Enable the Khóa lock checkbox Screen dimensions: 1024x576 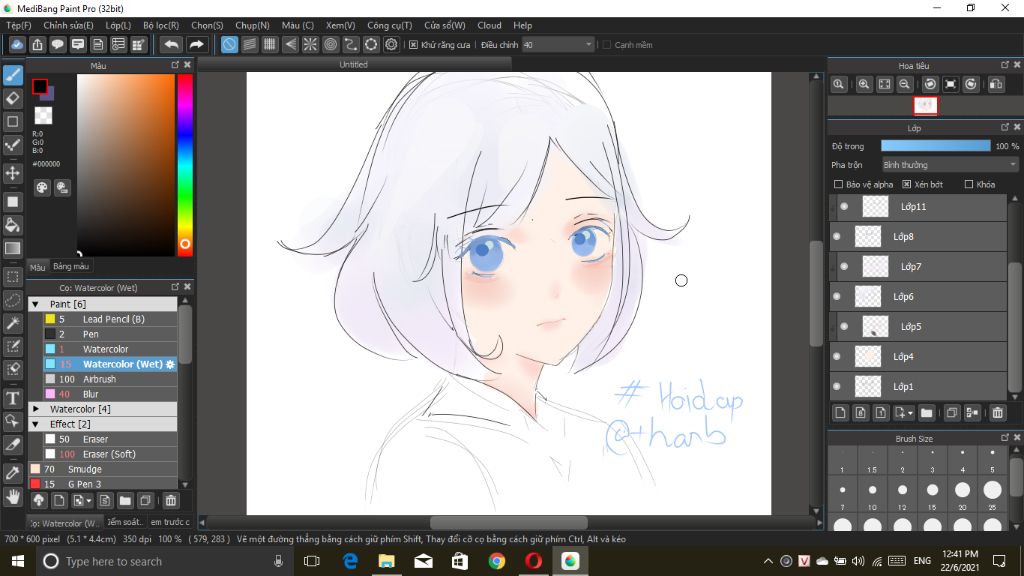(x=969, y=185)
